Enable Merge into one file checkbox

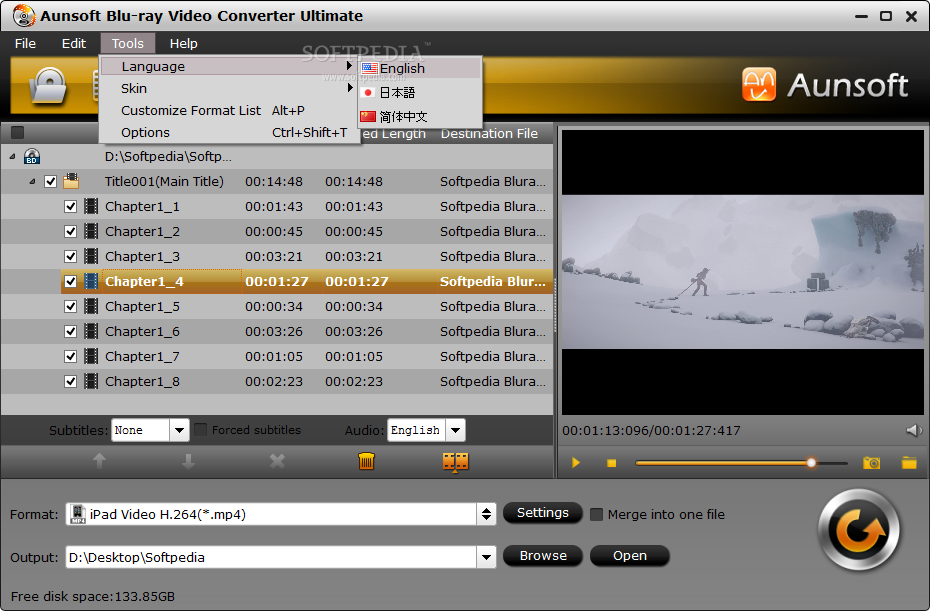click(x=597, y=514)
